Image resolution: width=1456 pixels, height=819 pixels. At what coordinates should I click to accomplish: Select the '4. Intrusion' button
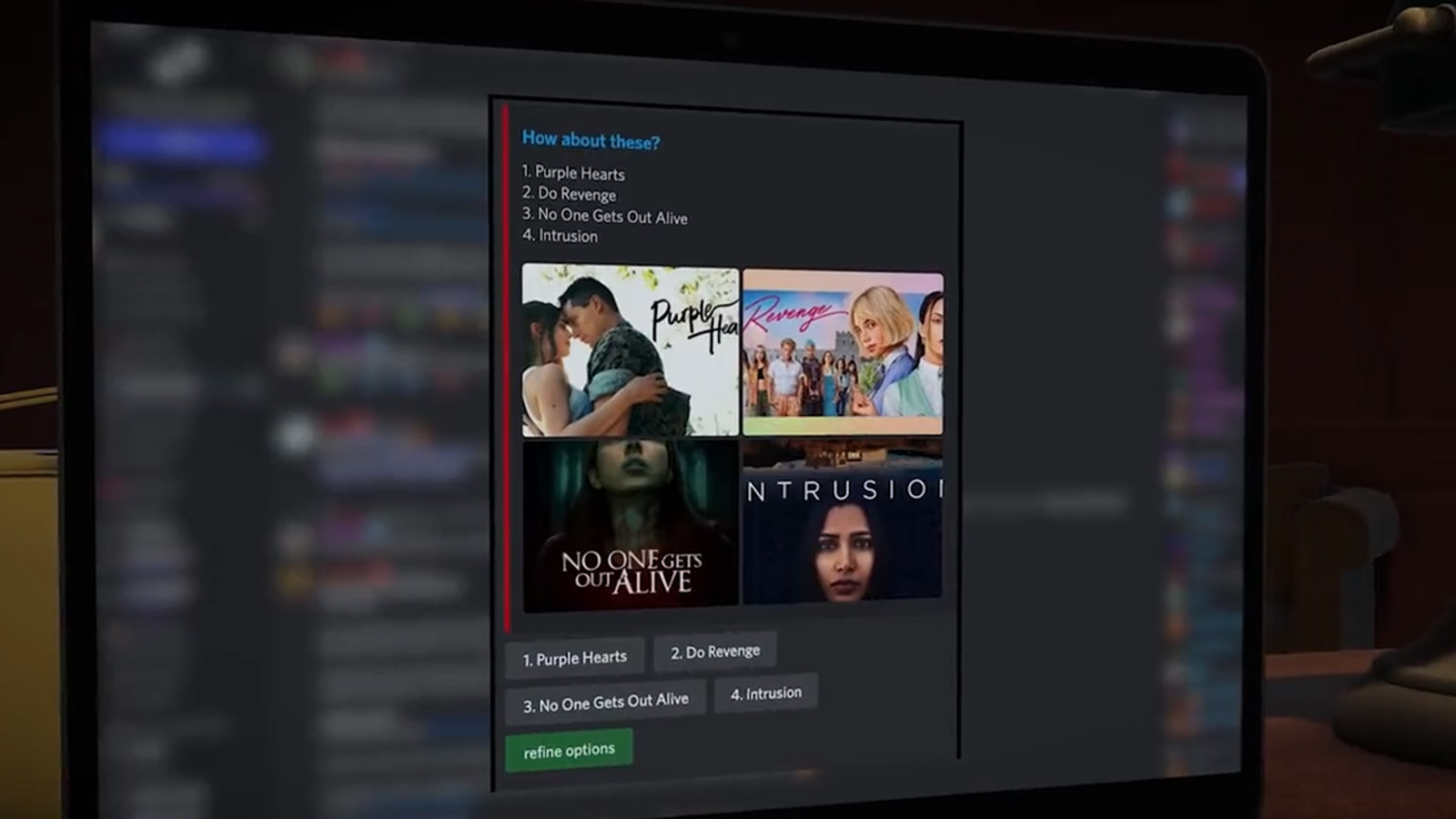click(x=766, y=693)
